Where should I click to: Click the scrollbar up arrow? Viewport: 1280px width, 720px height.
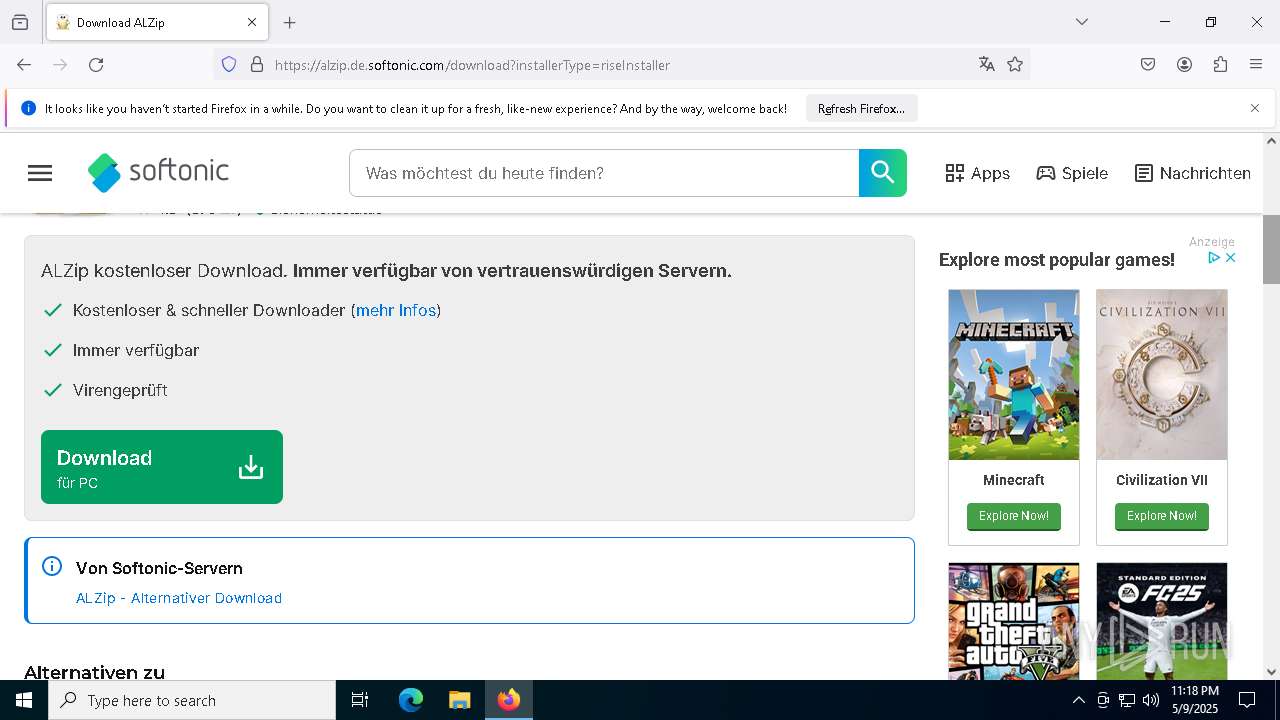coord(1271,141)
